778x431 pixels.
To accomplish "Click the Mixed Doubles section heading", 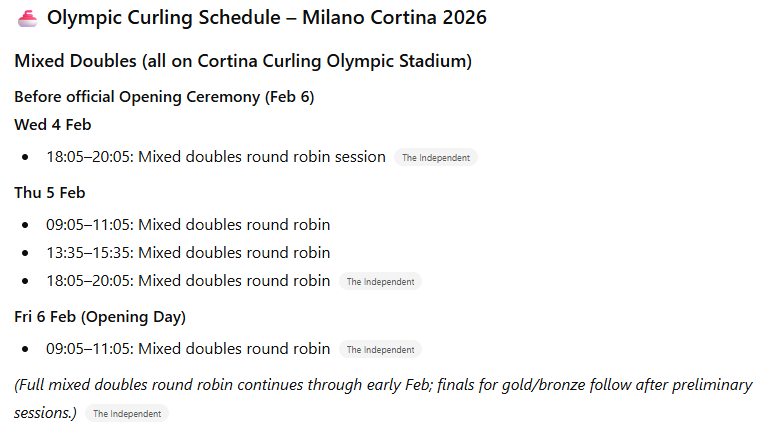I will 243,61.
